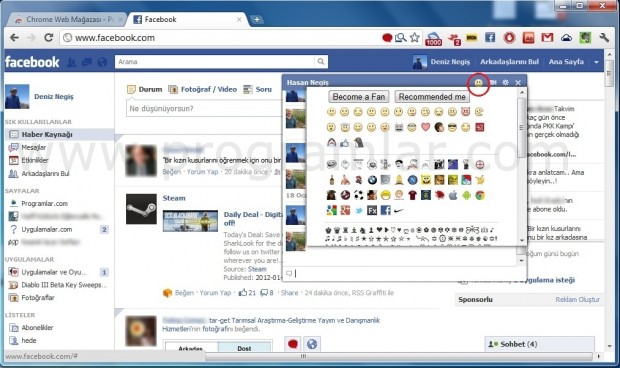Viewport: 620px width, 368px height.
Task: Select the Soru question tab
Action: [257, 89]
